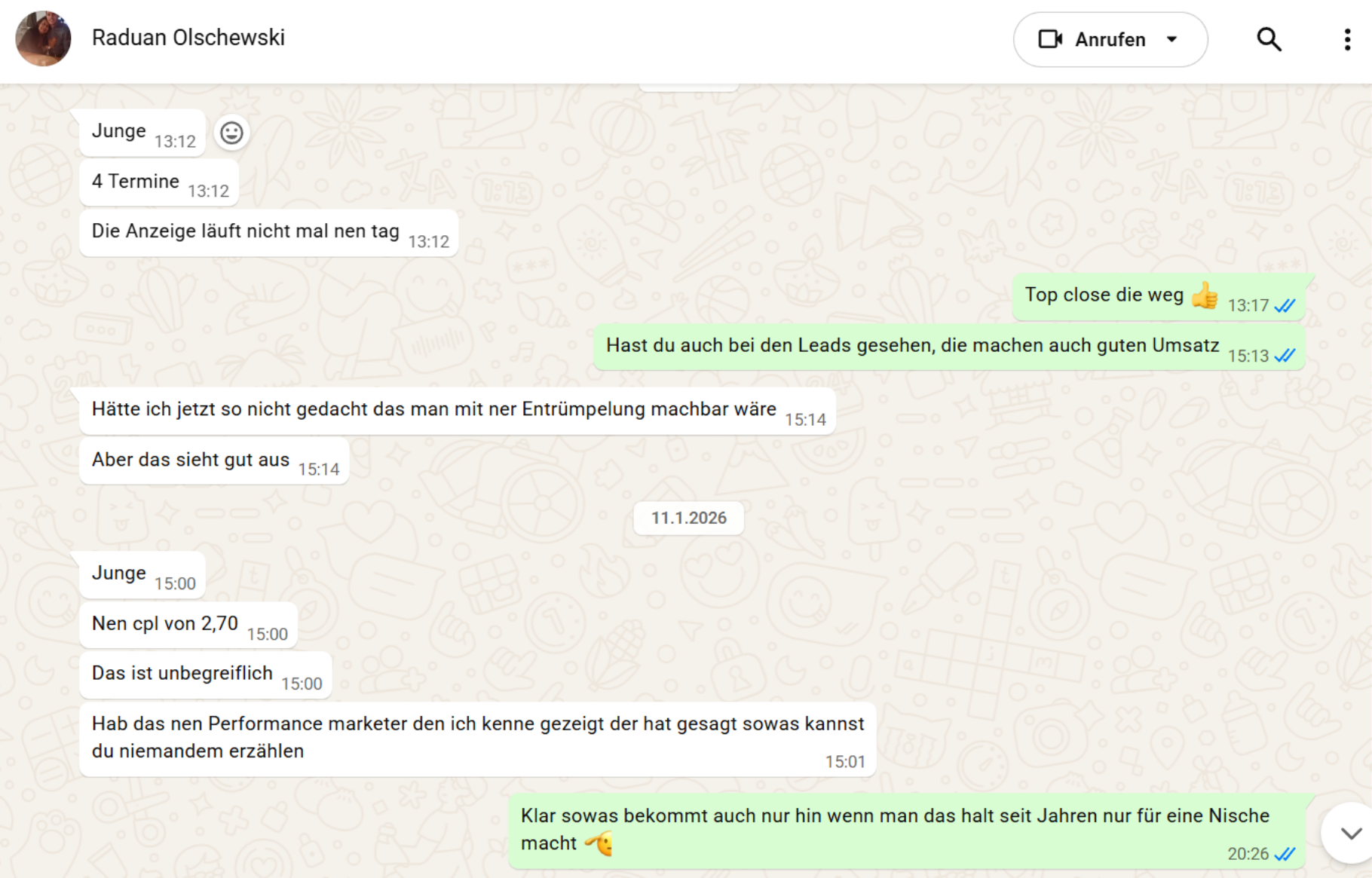Click the pointing emoji after 'macht'
Screen dimensions: 1372x878
(600, 843)
